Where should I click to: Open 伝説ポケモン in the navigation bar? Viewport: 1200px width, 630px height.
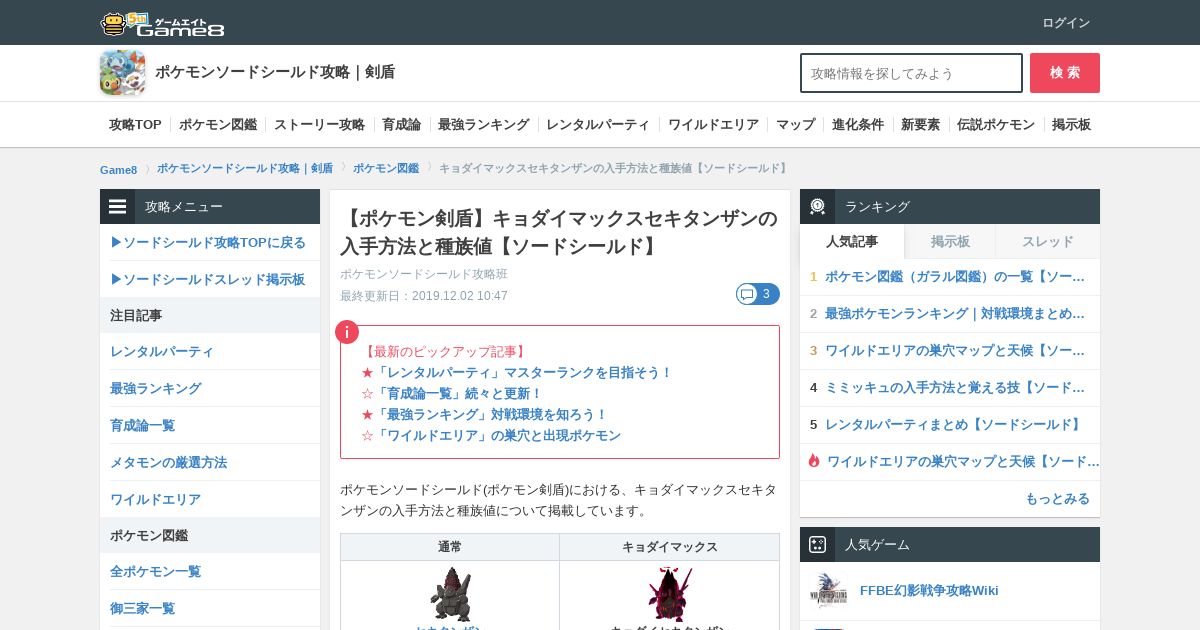[x=996, y=125]
